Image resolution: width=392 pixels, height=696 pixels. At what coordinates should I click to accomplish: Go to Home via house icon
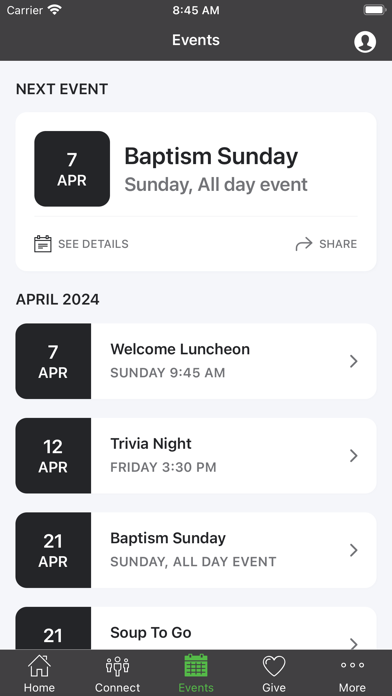(39, 665)
